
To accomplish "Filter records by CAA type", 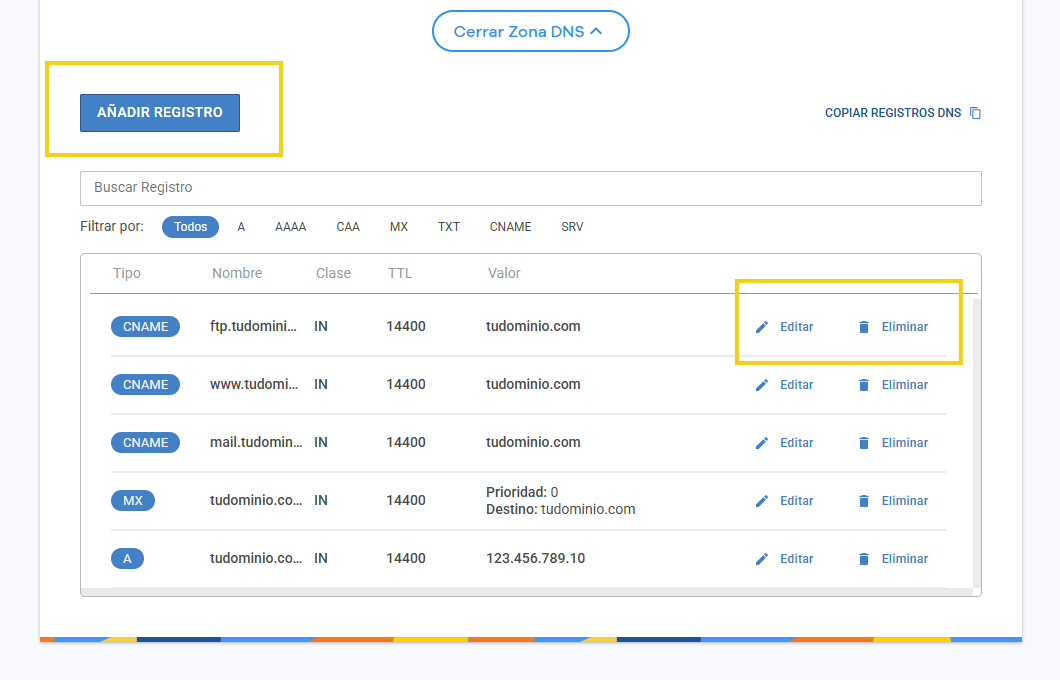I will (x=348, y=227).
